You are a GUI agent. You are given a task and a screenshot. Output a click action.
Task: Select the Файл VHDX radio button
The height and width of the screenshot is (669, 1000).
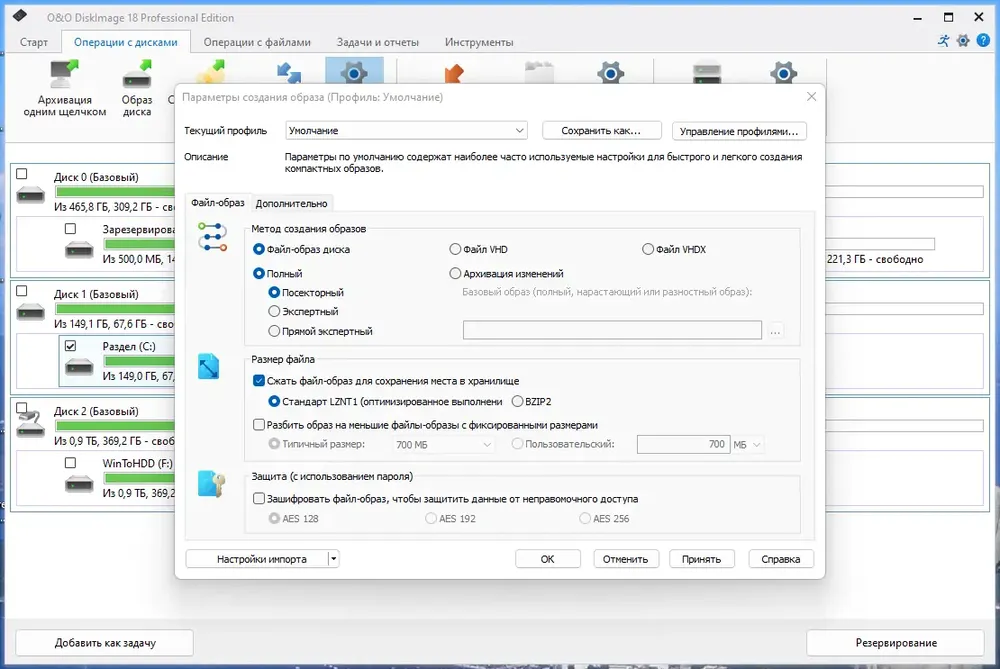(x=647, y=249)
